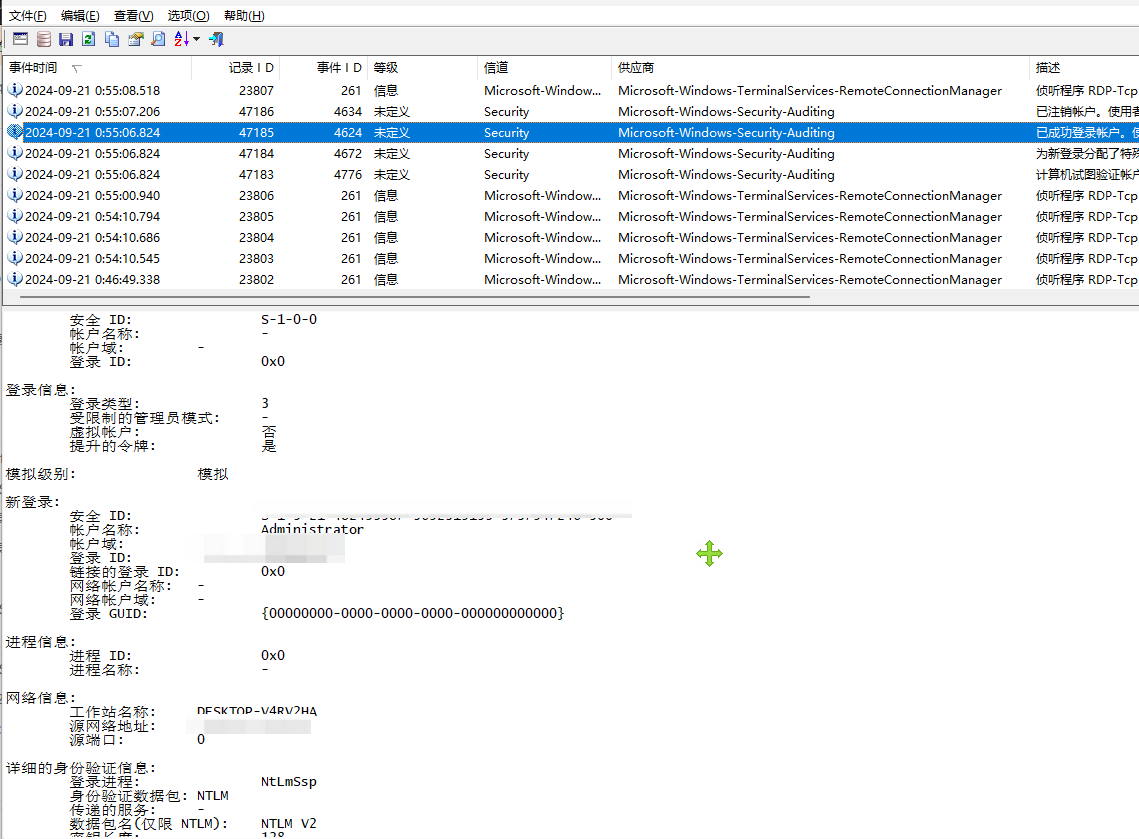1139x839 pixels.
Task: Open the 查看(V) menu
Action: (x=133, y=15)
